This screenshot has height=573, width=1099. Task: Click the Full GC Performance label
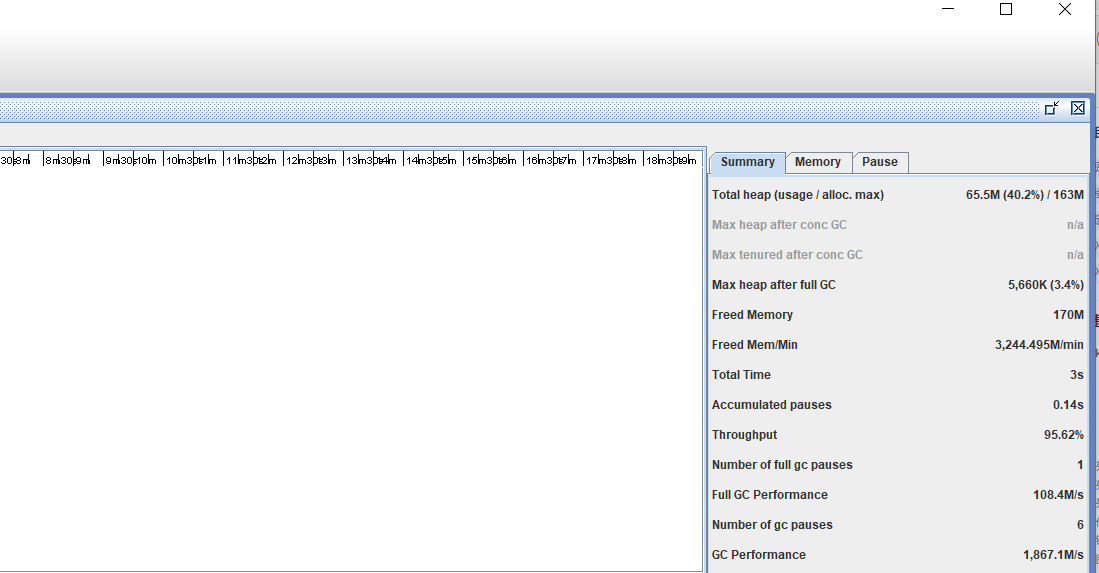coord(770,495)
